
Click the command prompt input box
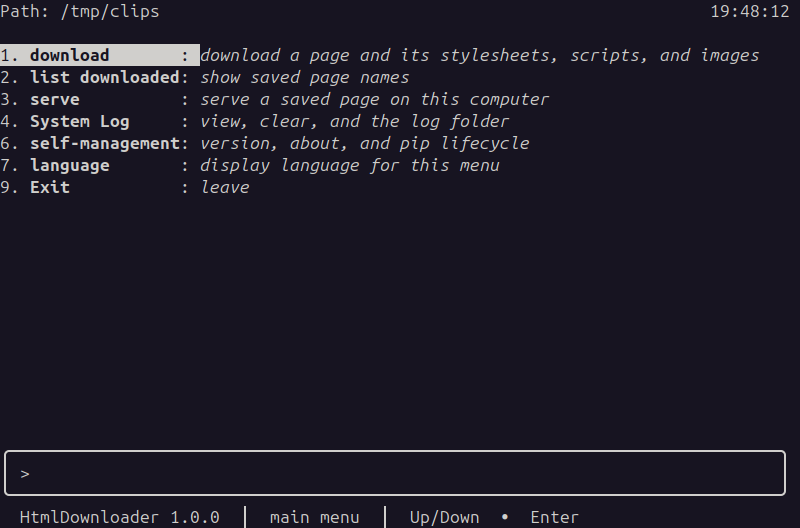click(x=395, y=473)
